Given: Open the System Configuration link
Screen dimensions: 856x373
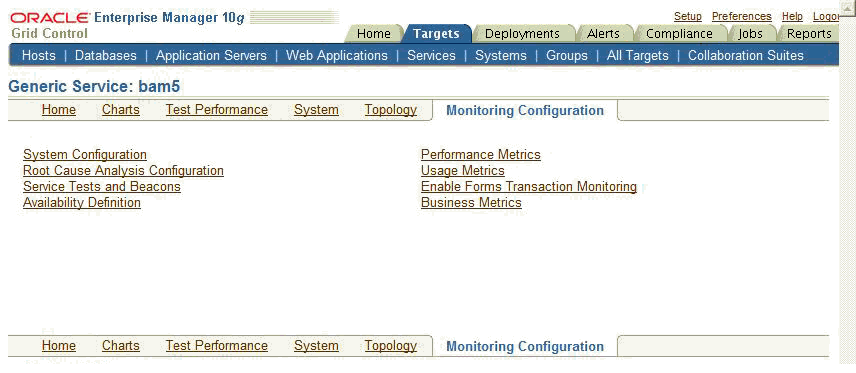Looking at the screenshot, I should 85,155.
